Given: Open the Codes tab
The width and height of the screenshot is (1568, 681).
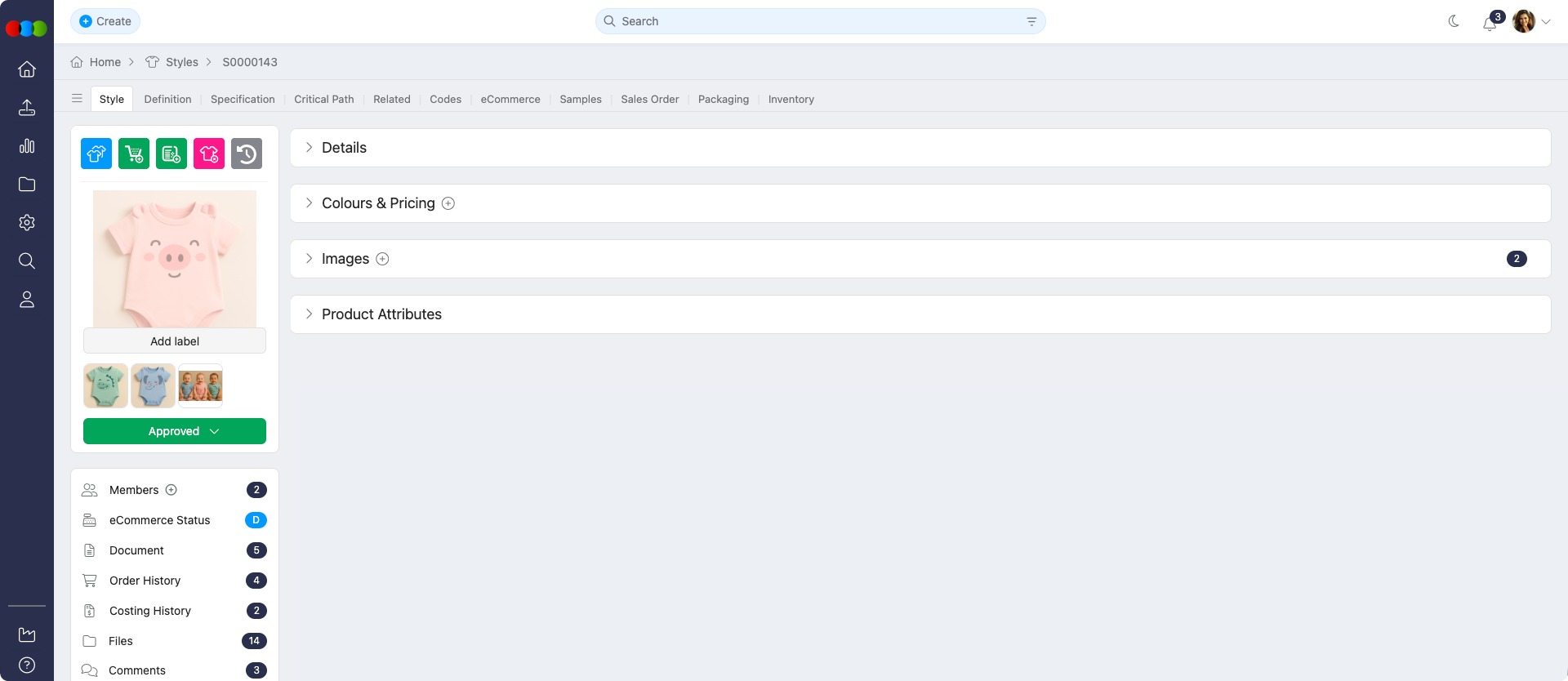Looking at the screenshot, I should pos(446,99).
